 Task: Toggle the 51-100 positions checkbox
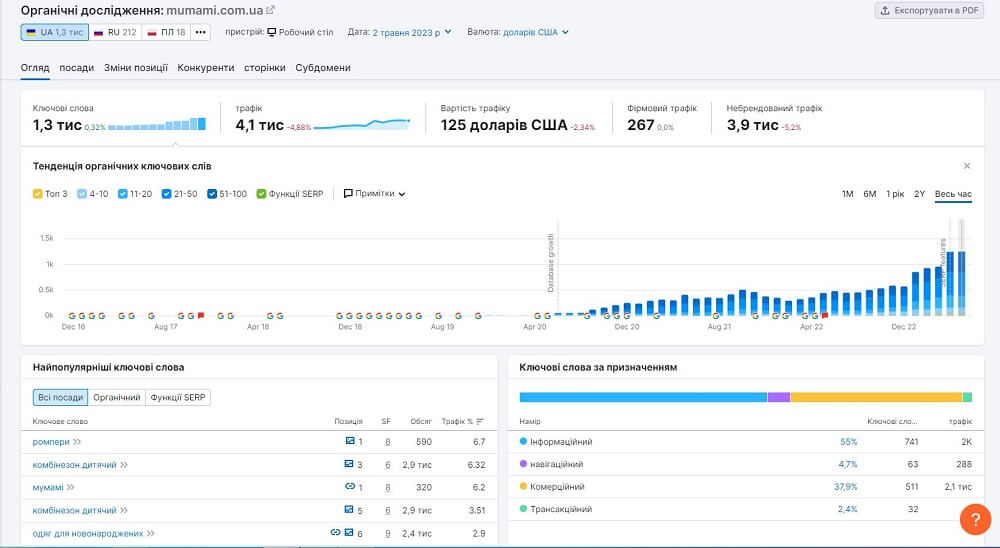point(213,194)
